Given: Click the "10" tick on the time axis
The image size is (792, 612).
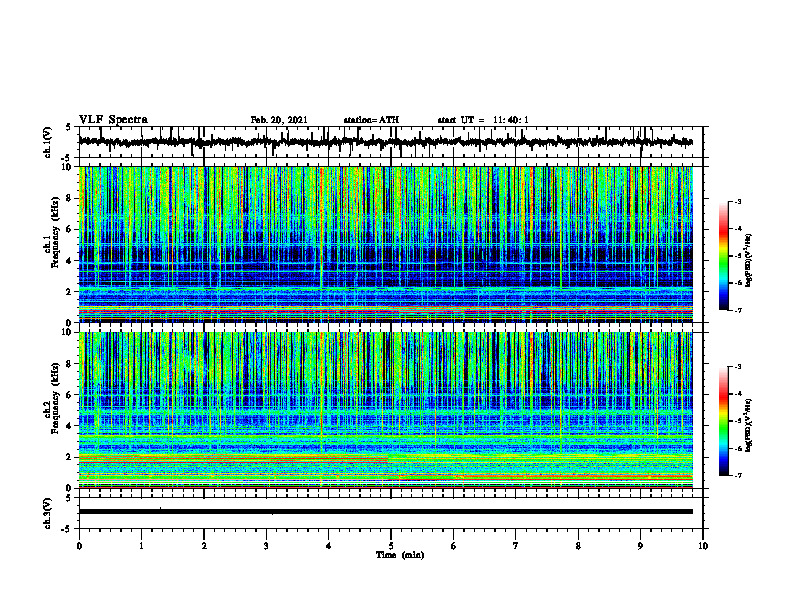Looking at the screenshot, I should pos(703,546).
